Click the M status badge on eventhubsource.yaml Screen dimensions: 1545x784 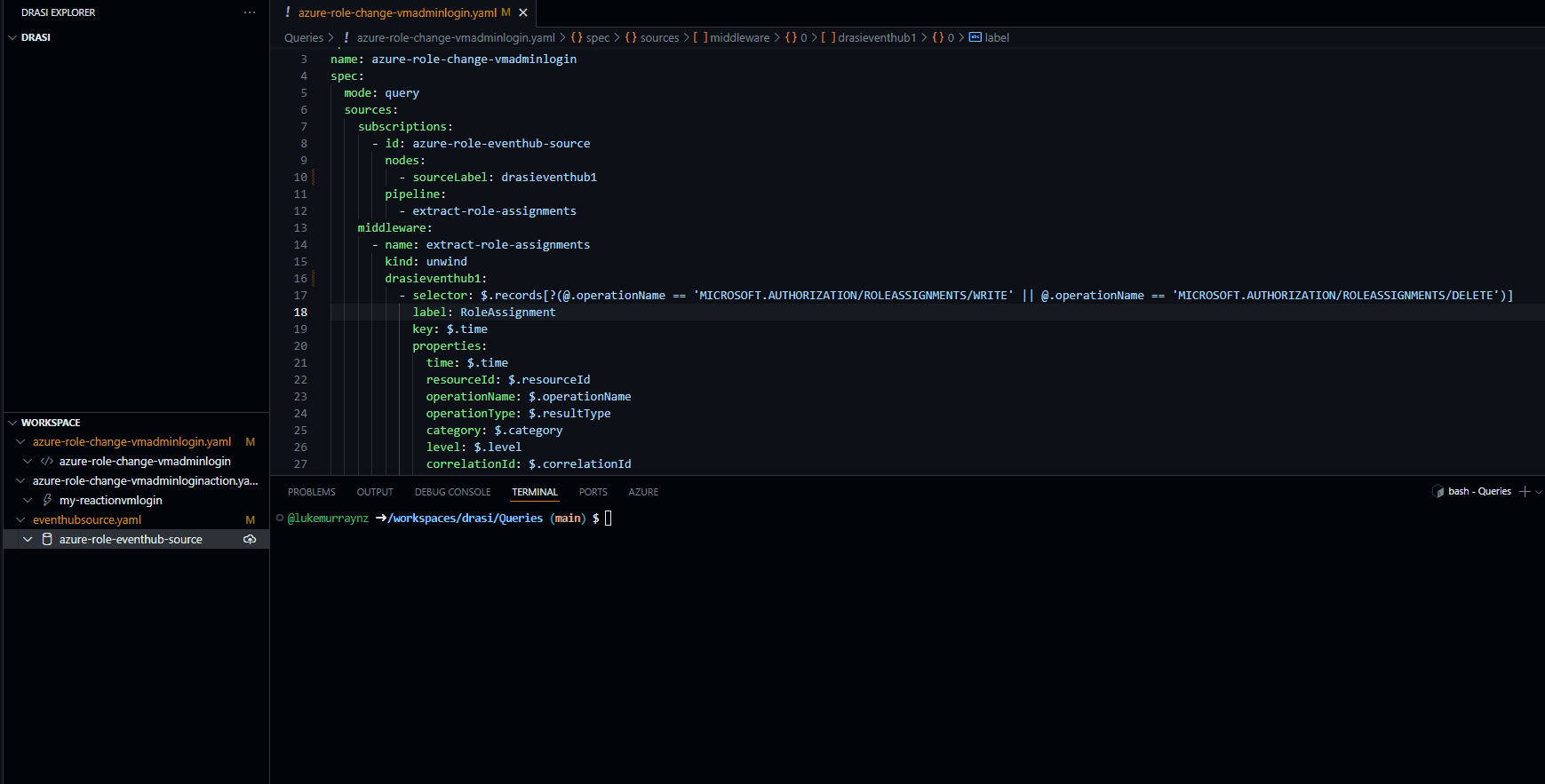[x=251, y=519]
